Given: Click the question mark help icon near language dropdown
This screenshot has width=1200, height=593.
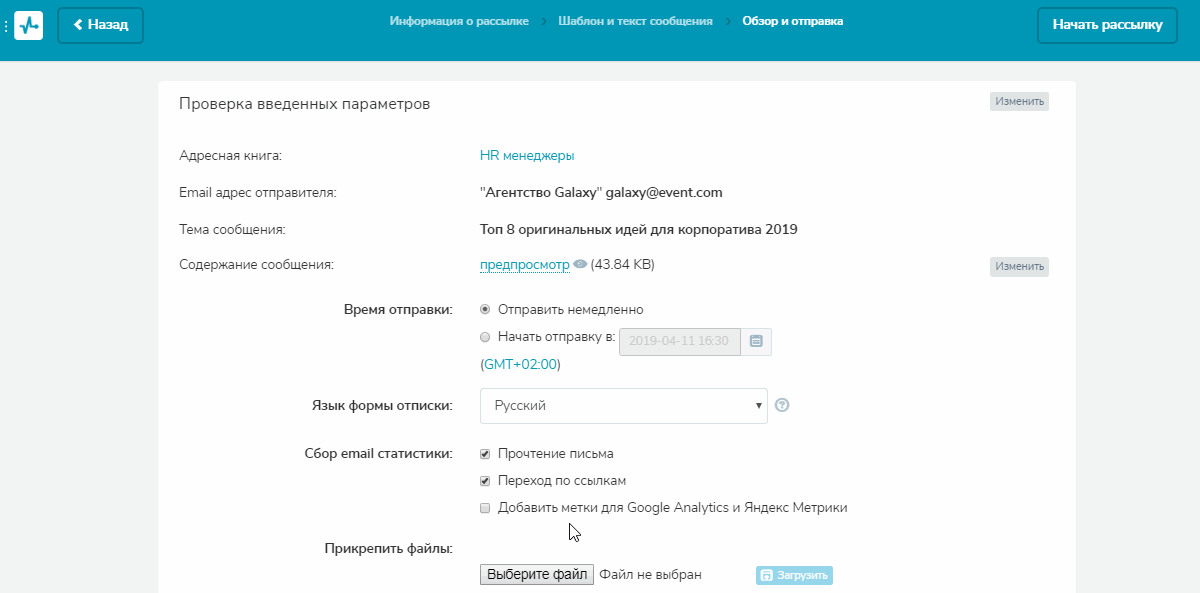Looking at the screenshot, I should 782,405.
